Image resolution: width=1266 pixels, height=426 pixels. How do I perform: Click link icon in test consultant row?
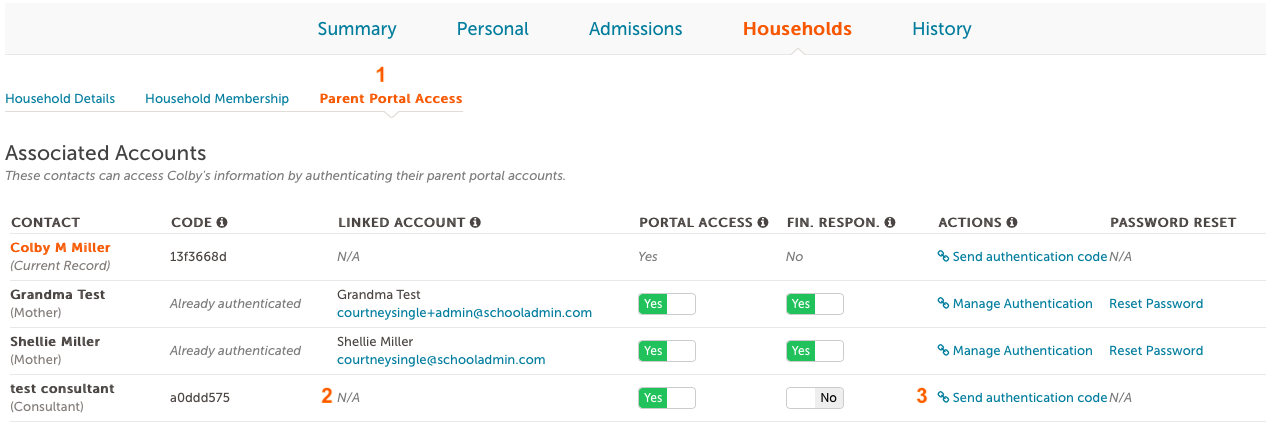943,398
